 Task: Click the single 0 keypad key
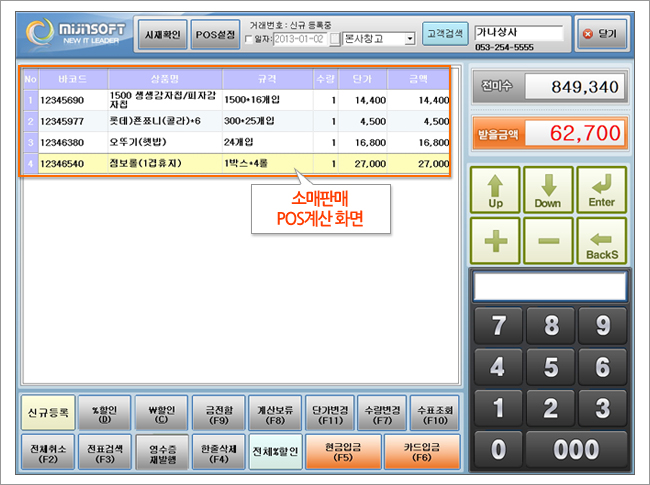click(x=498, y=450)
